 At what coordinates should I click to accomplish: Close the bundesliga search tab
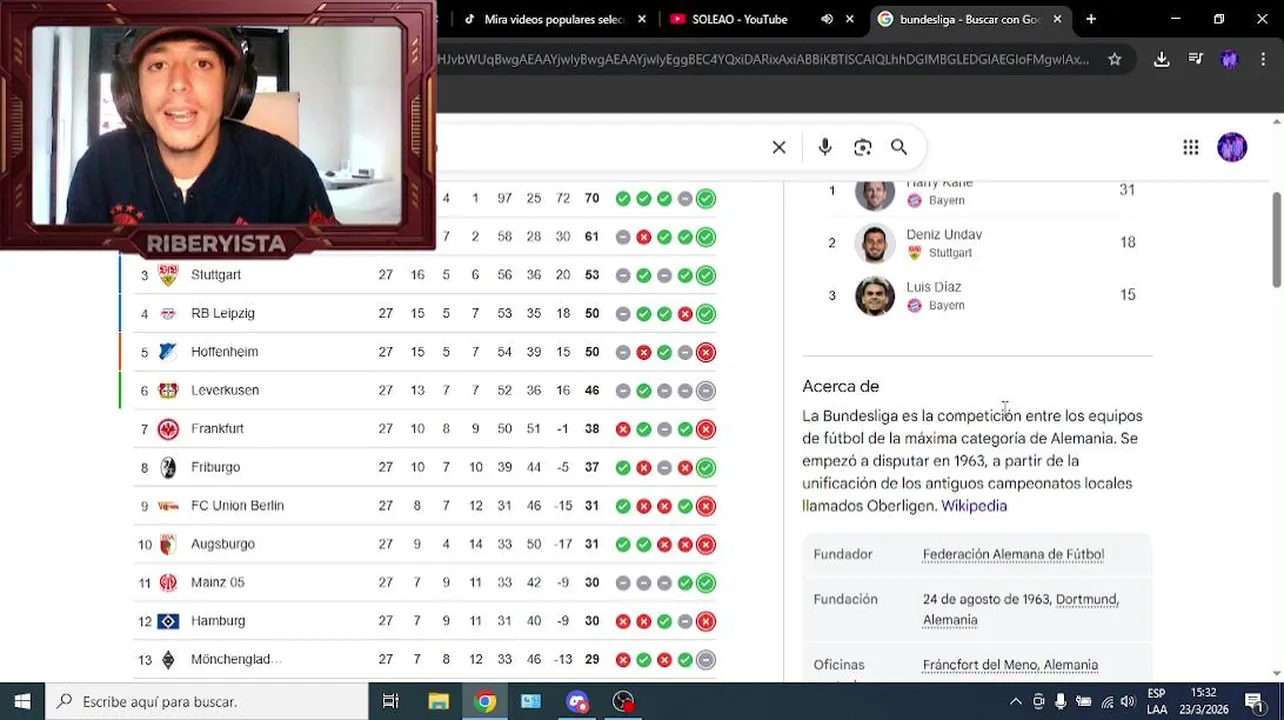(1057, 19)
